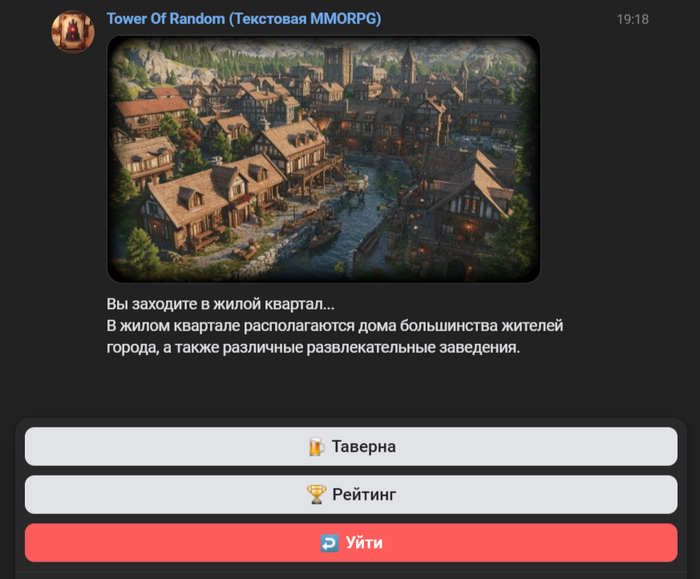Click the church steeple in the town picture
Image resolution: width=700 pixels, height=579 pixels.
click(x=408, y=65)
